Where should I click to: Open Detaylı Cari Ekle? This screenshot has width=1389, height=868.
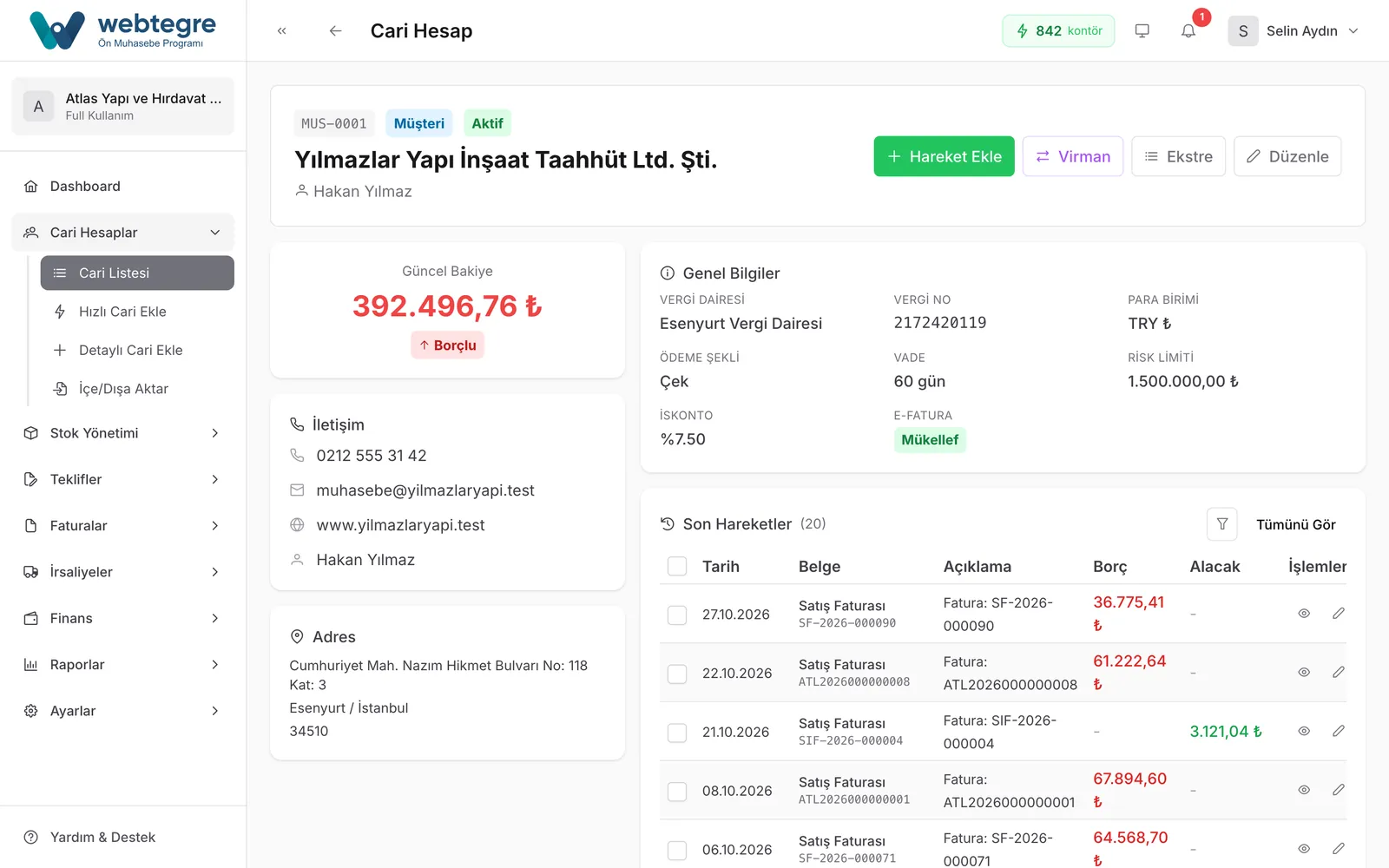click(137, 350)
